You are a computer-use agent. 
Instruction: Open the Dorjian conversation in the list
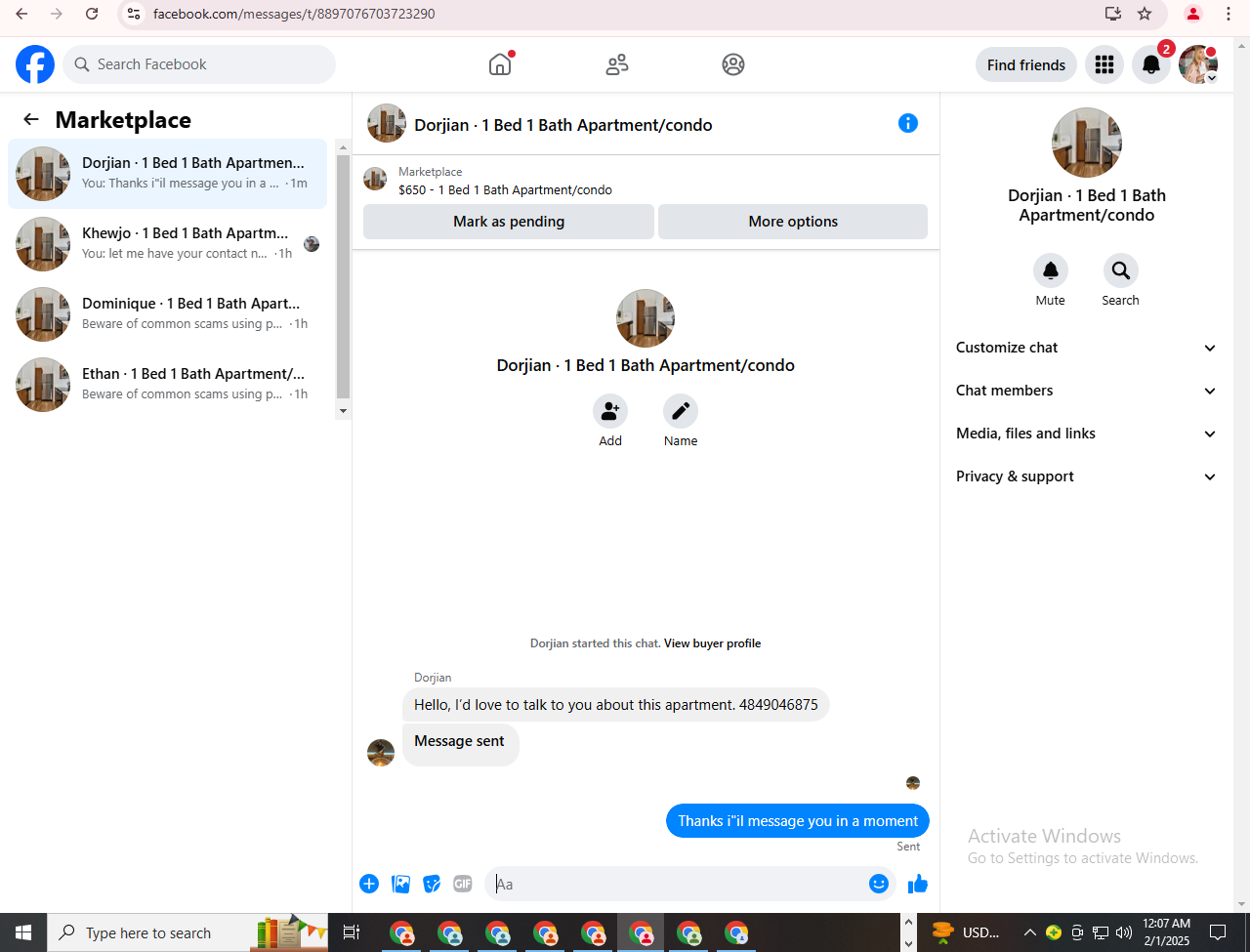pos(168,174)
